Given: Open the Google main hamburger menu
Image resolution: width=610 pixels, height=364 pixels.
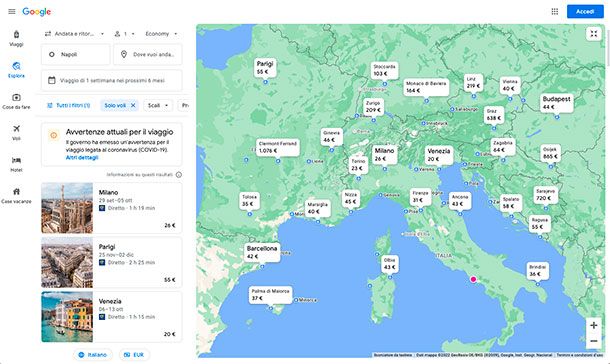Looking at the screenshot, I should [x=12, y=12].
